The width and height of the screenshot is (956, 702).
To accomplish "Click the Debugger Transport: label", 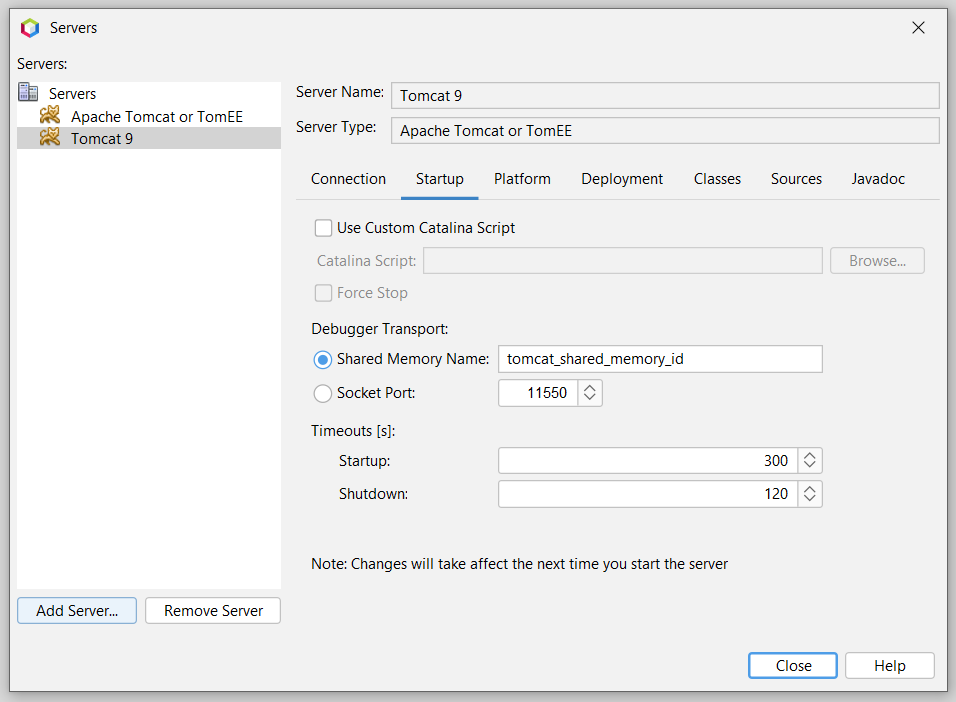I will (x=380, y=329).
